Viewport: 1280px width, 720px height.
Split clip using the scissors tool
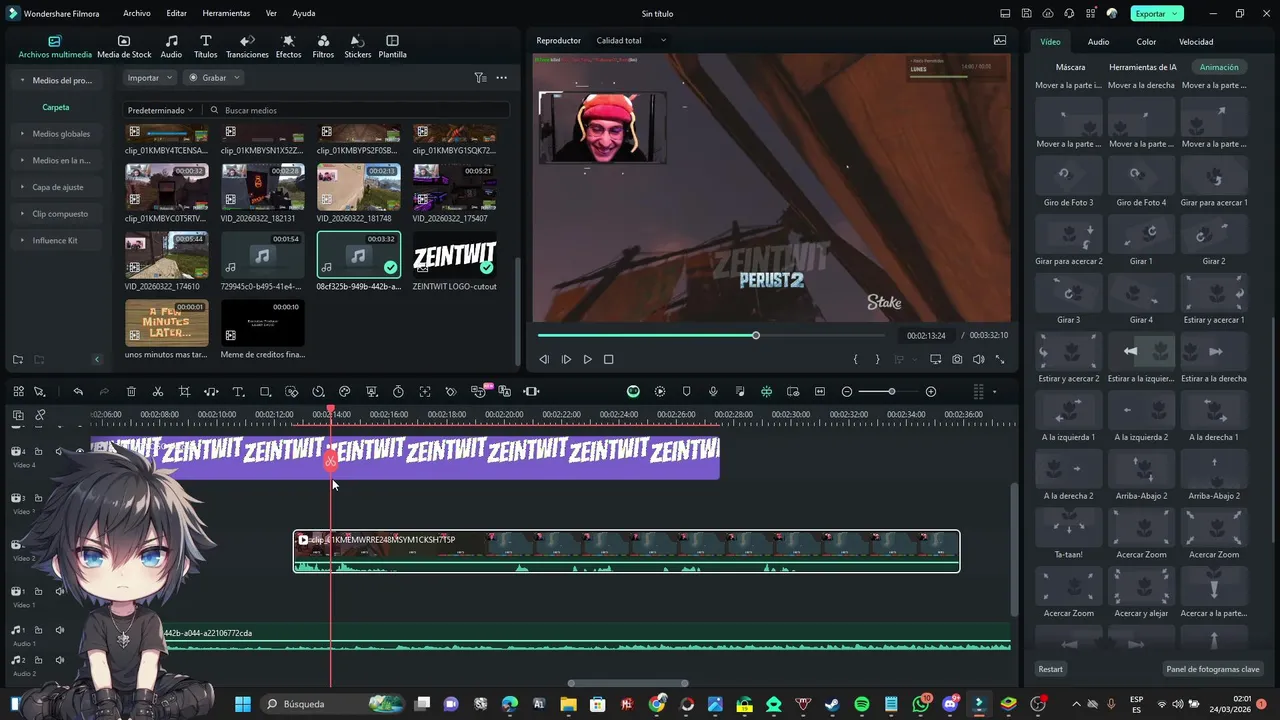tap(158, 392)
